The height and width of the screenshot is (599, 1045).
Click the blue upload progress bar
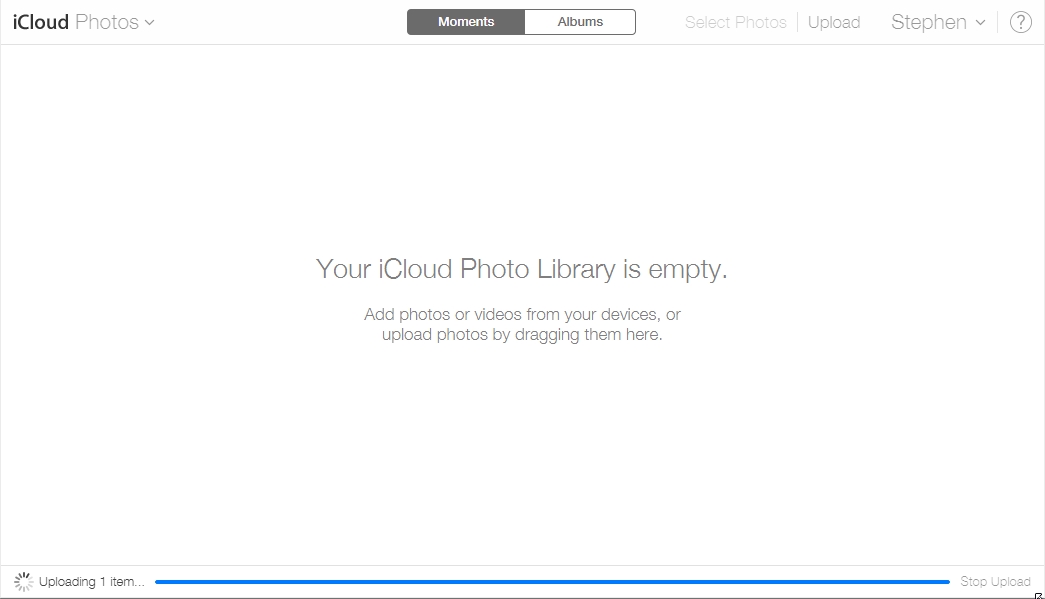point(552,581)
